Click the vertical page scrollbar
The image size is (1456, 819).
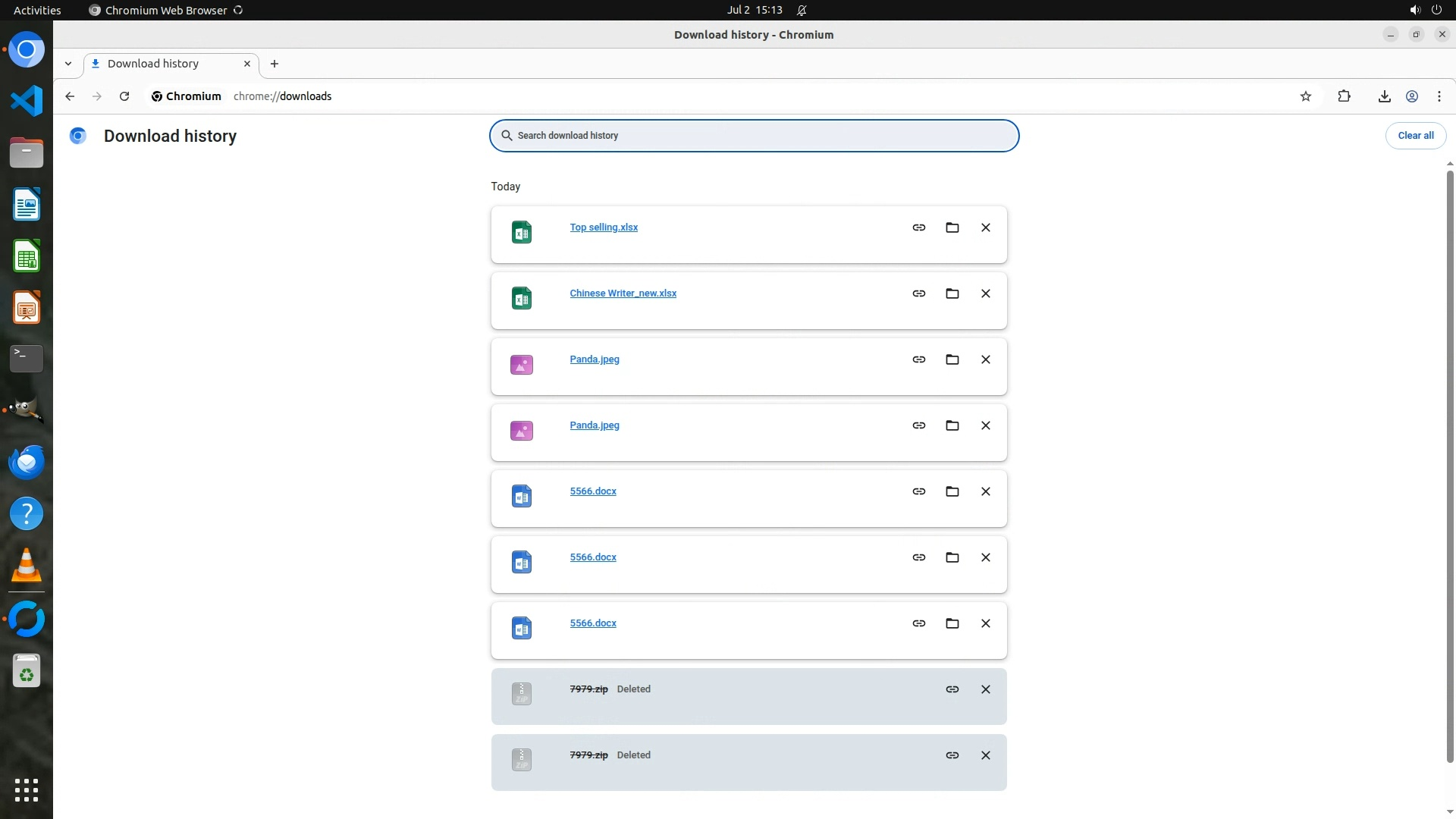click(1449, 466)
